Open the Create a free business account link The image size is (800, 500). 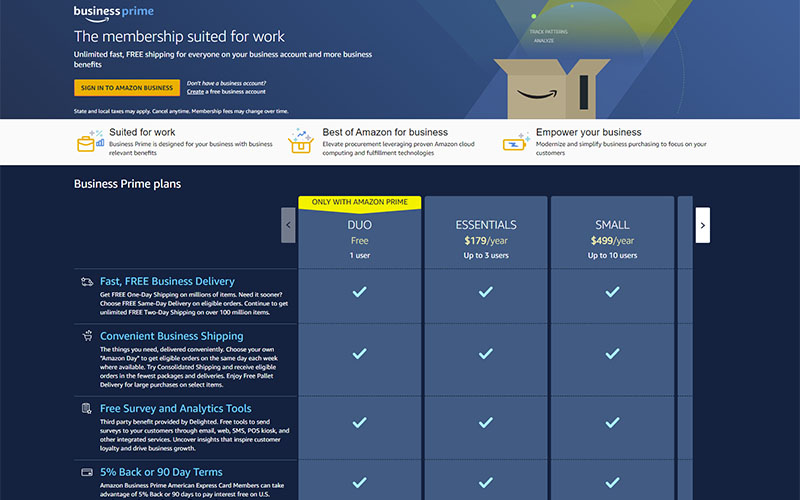point(226,92)
